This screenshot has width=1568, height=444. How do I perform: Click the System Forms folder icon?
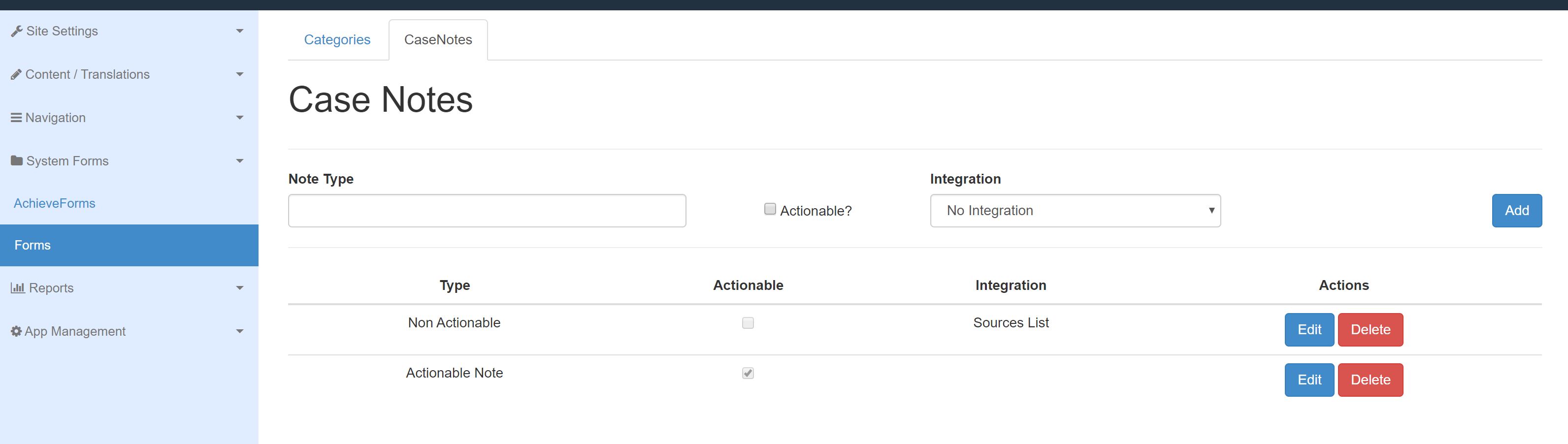point(16,160)
